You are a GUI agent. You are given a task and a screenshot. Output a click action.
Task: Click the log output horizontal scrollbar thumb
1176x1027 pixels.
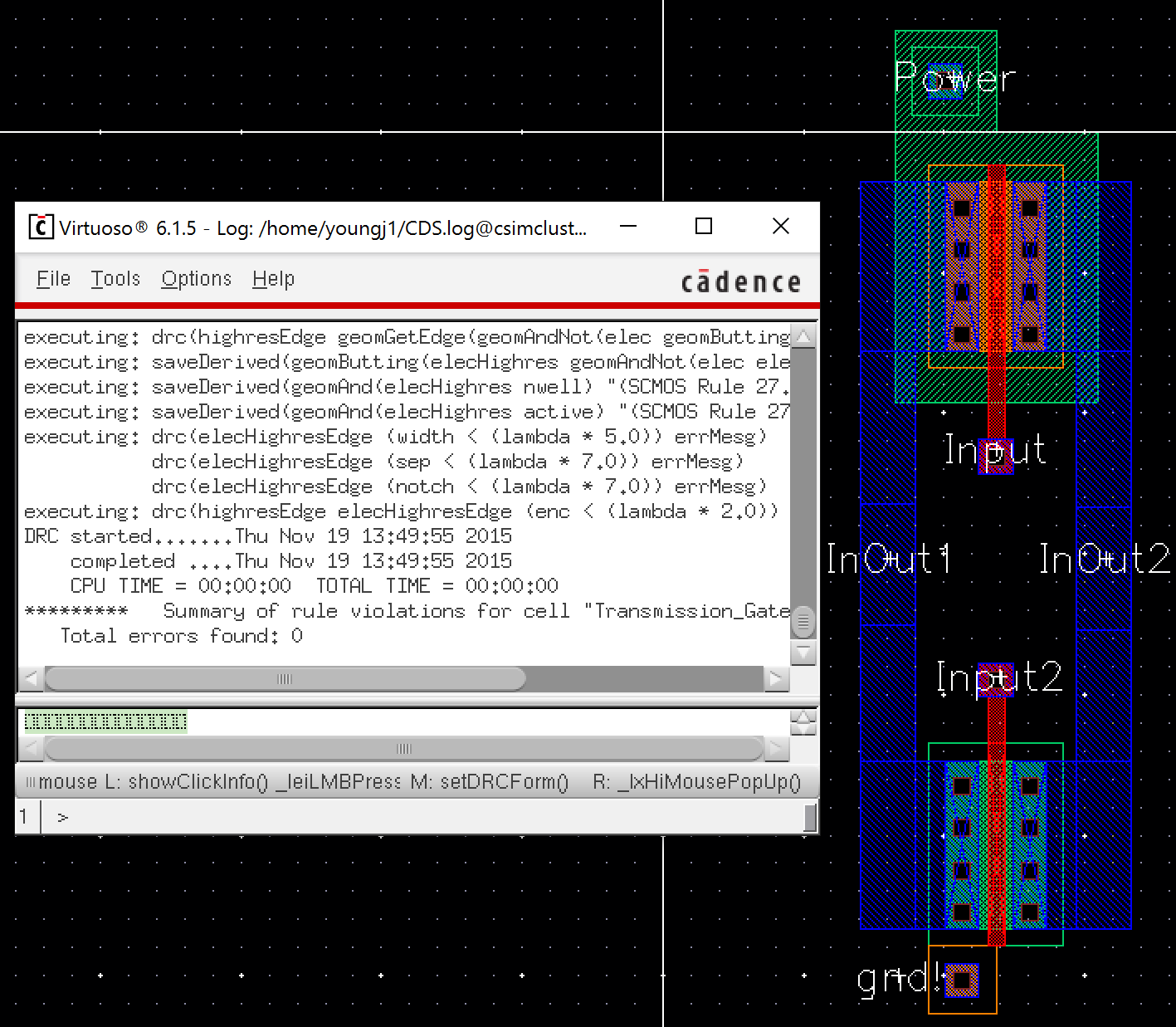pos(285,679)
